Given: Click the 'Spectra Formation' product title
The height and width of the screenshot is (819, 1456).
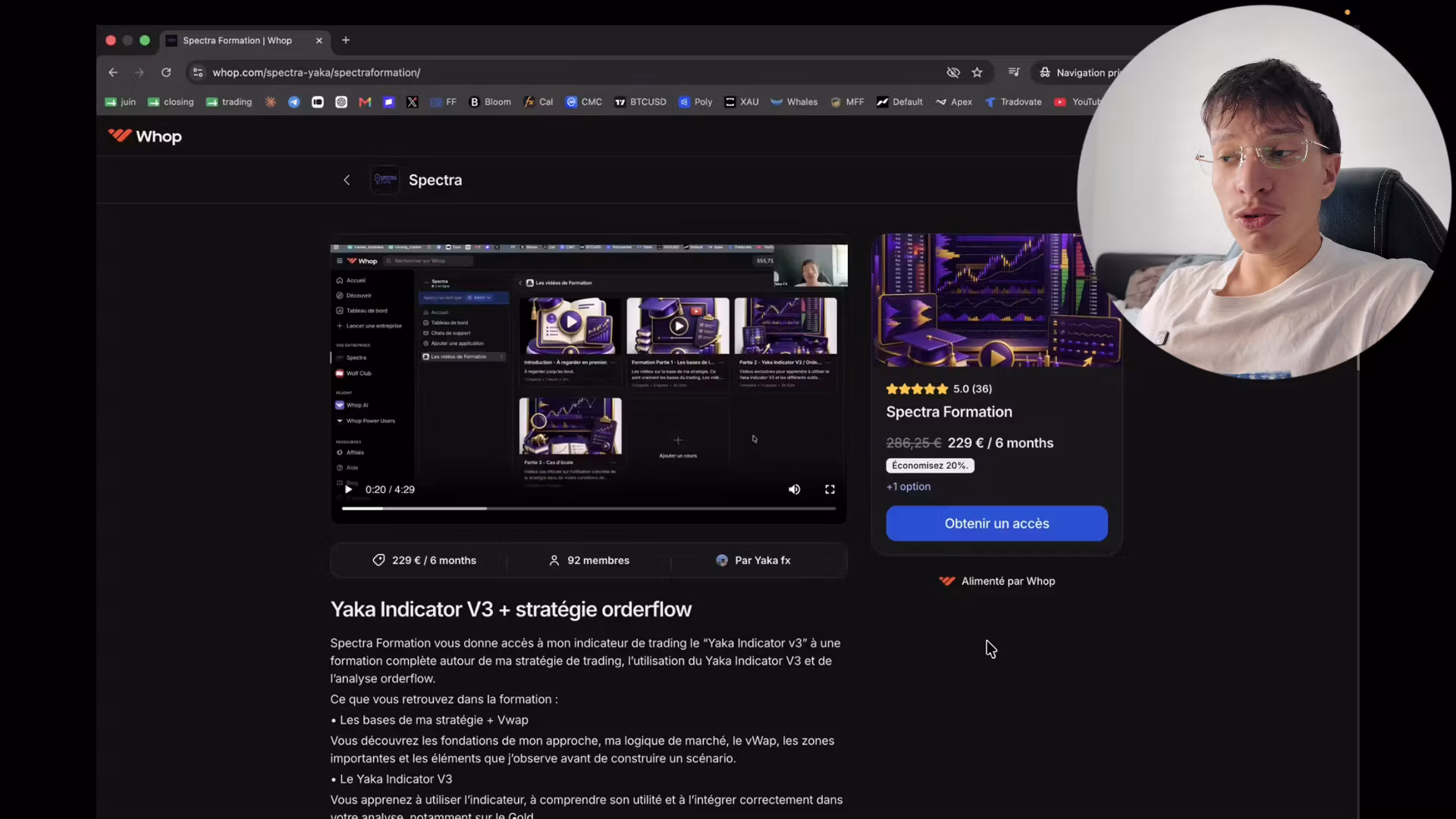Looking at the screenshot, I should click(x=949, y=412).
